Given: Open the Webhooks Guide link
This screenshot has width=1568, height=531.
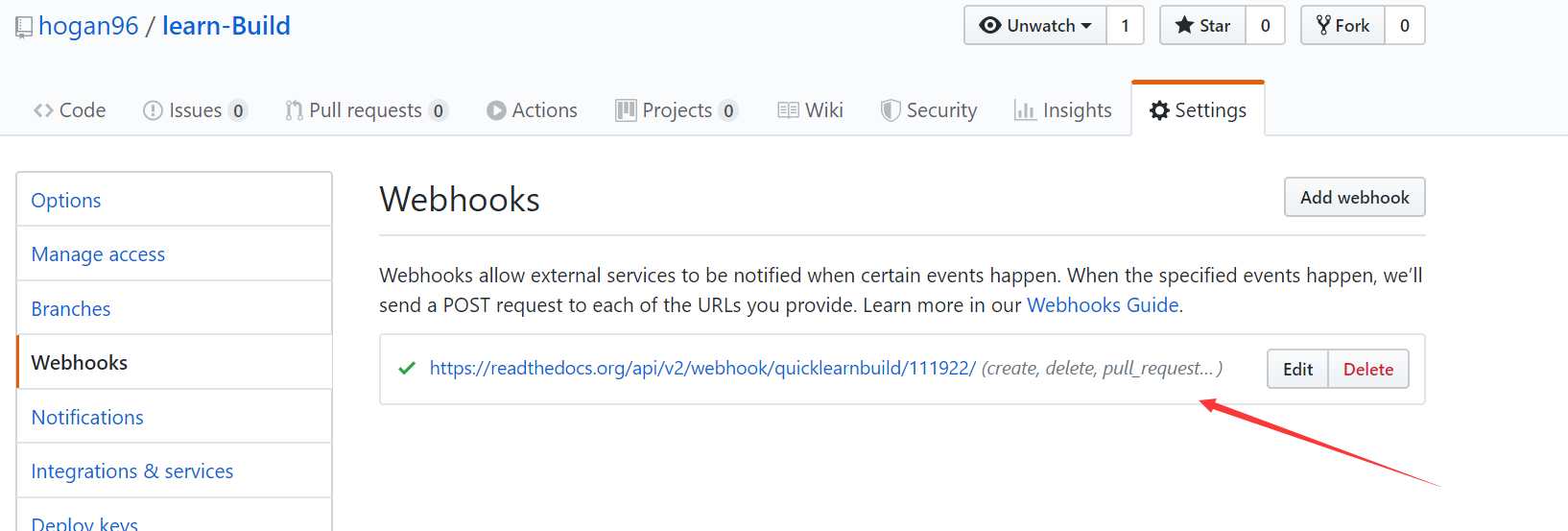Looking at the screenshot, I should click(1103, 305).
